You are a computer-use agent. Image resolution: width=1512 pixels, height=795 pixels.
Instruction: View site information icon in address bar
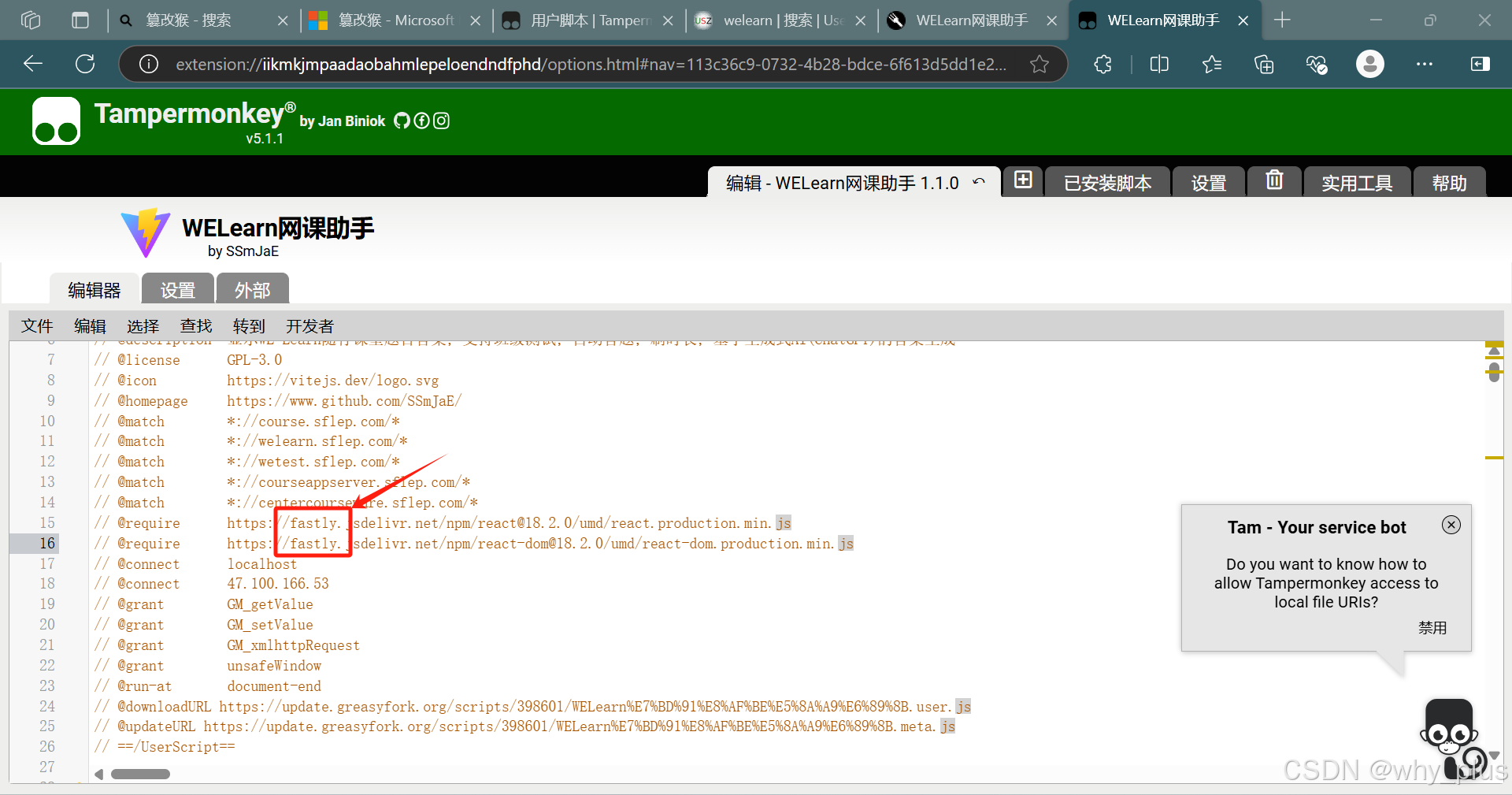tap(149, 64)
